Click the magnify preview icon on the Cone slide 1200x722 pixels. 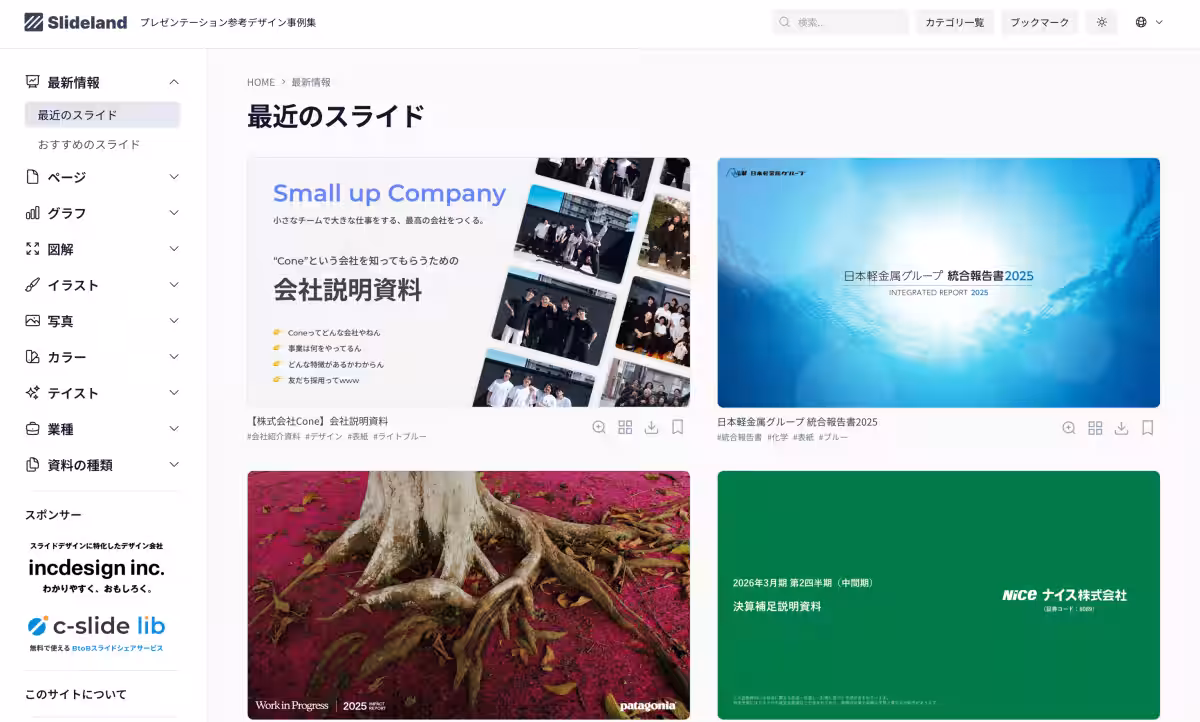pyautogui.click(x=599, y=427)
